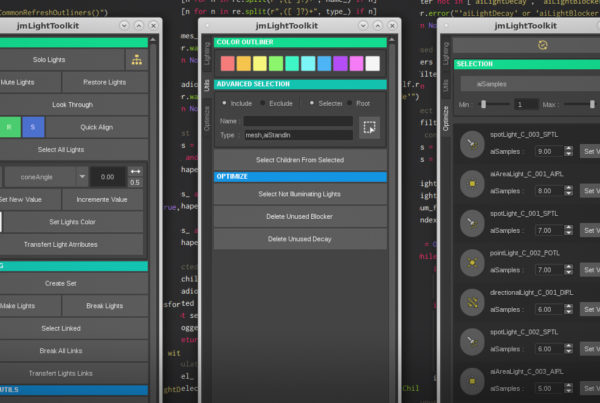Click the aiAreaLight_C_003_APL light icon
This screenshot has height=403, width=600.
pos(472,381)
